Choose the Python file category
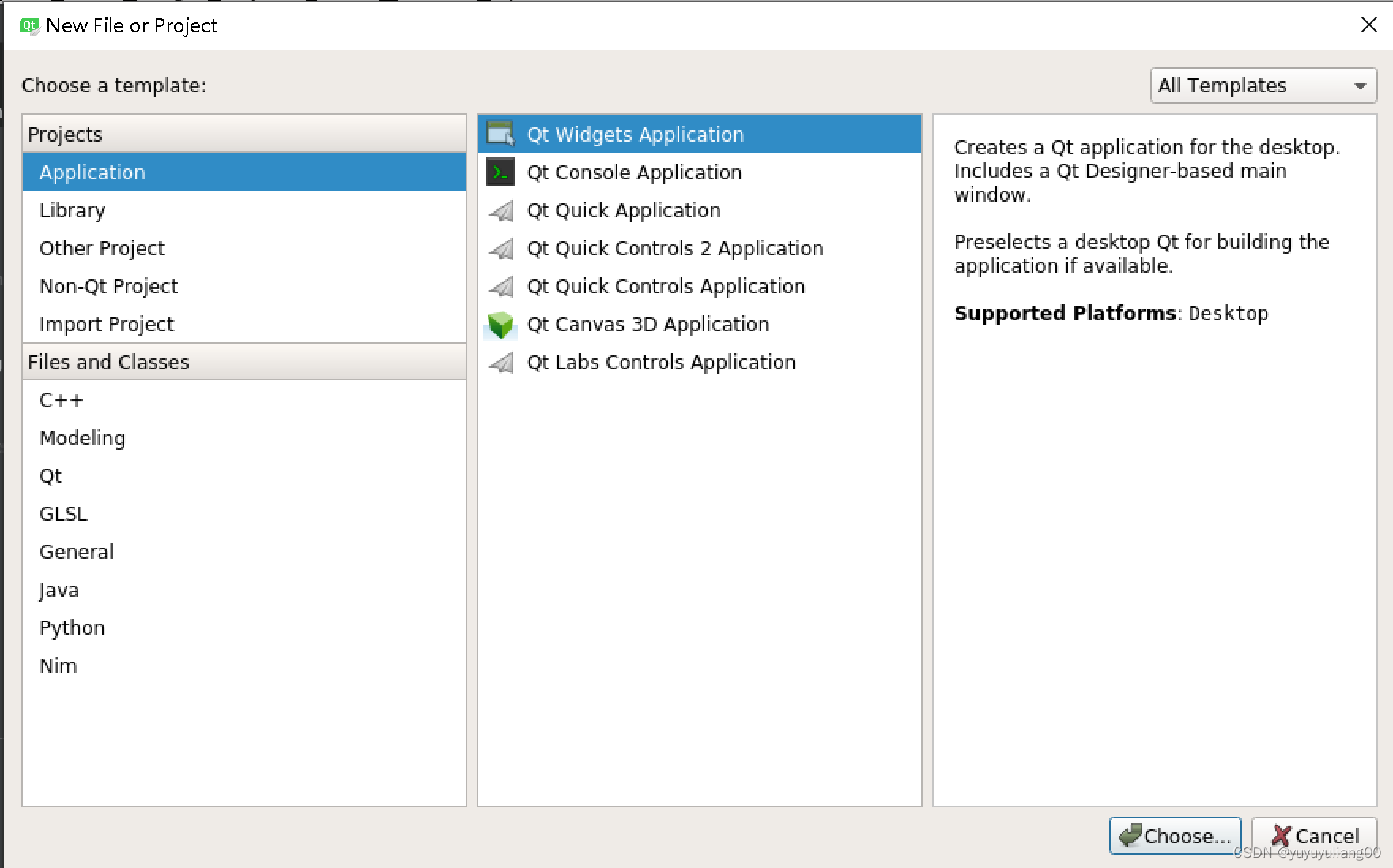The image size is (1393, 868). pyautogui.click(x=72, y=627)
